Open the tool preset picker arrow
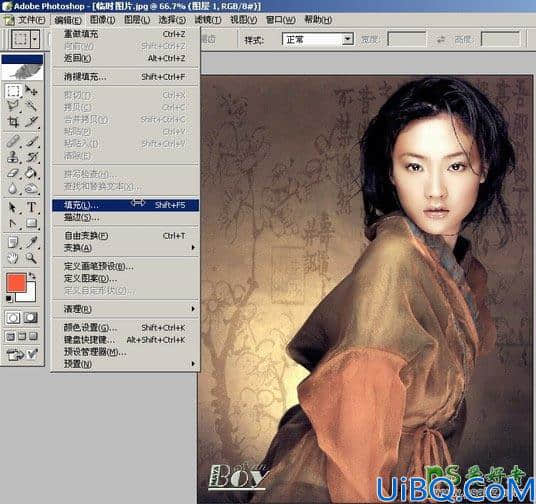 click(35, 39)
